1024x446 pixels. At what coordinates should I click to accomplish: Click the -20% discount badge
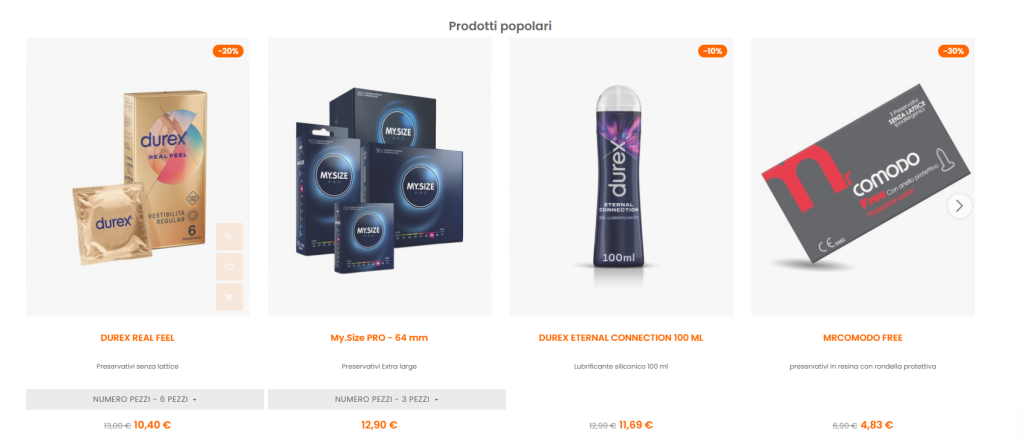click(228, 51)
